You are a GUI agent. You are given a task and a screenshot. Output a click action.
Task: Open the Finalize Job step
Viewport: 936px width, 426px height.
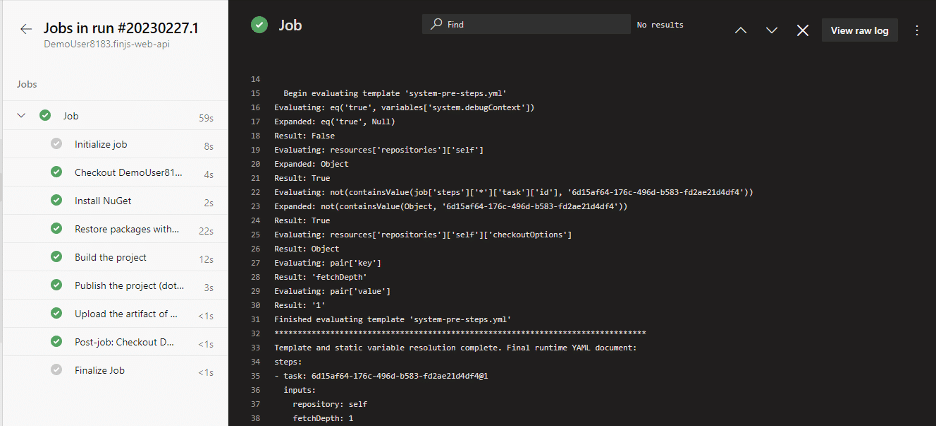coord(99,370)
